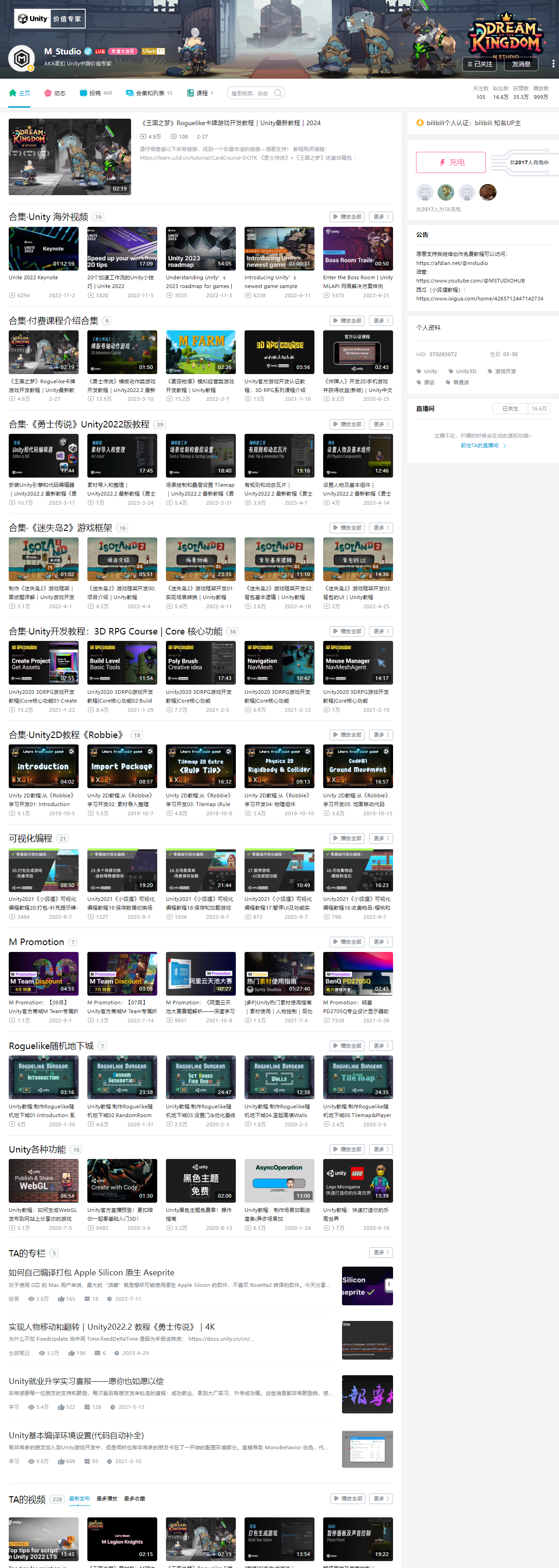Sort TA的视频 by 最多播放
This screenshot has width=559, height=1568.
[x=107, y=1499]
